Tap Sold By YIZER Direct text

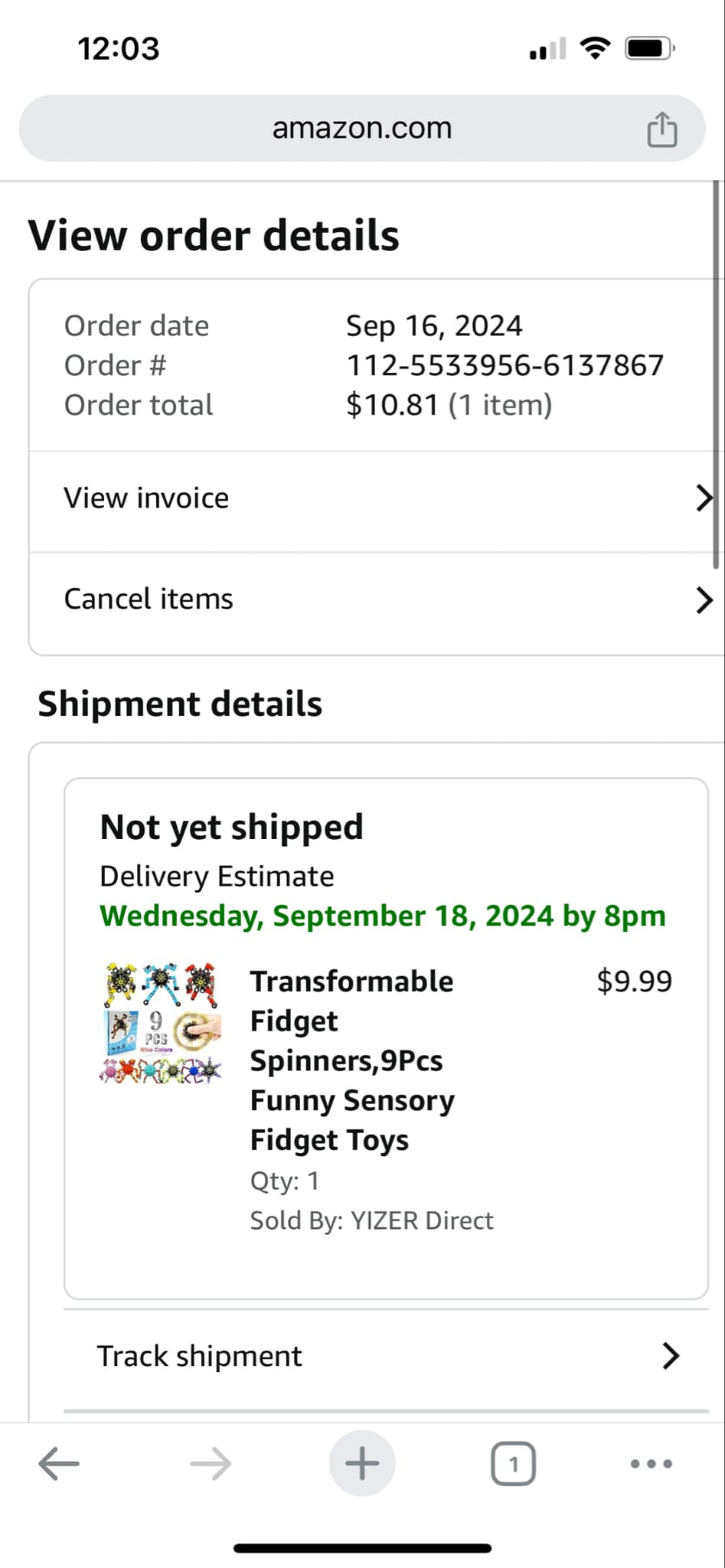pyautogui.click(x=371, y=1220)
